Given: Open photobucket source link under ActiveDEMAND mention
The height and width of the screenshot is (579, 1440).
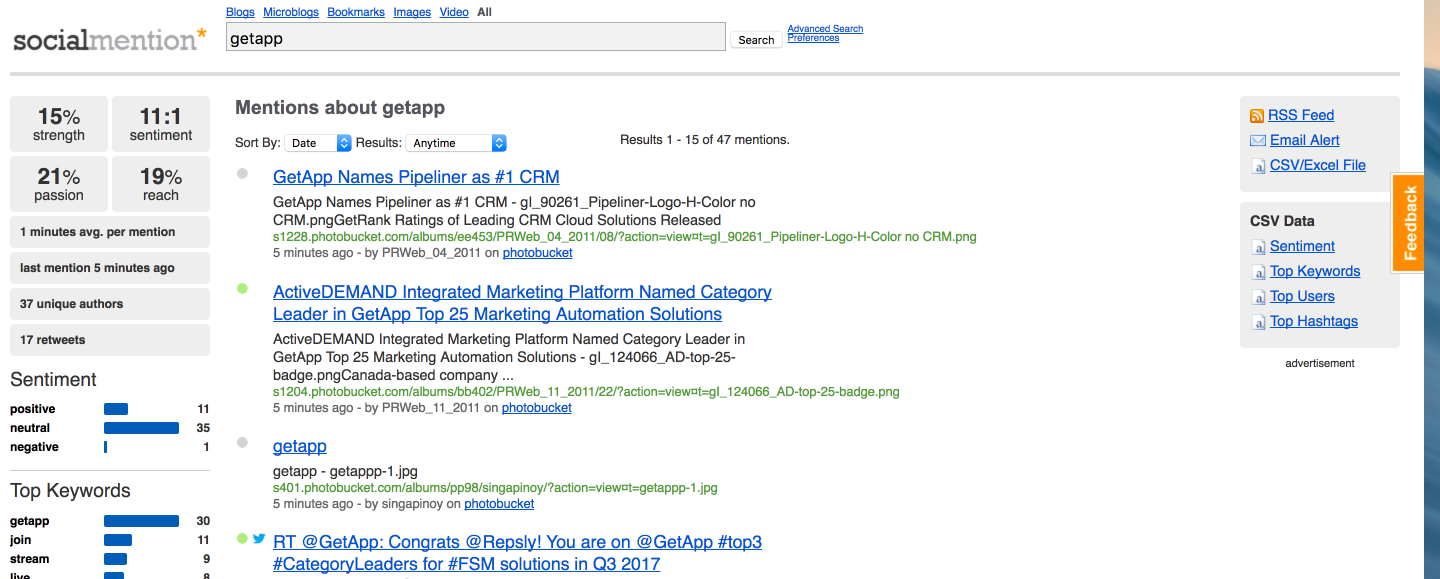Looking at the screenshot, I should (537, 408).
